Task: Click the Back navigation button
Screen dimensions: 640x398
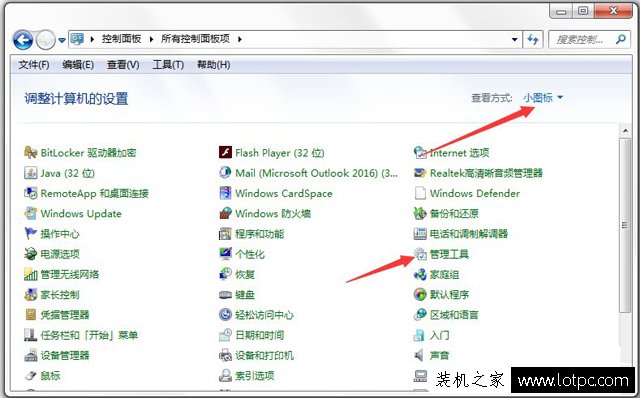Action: [23, 40]
